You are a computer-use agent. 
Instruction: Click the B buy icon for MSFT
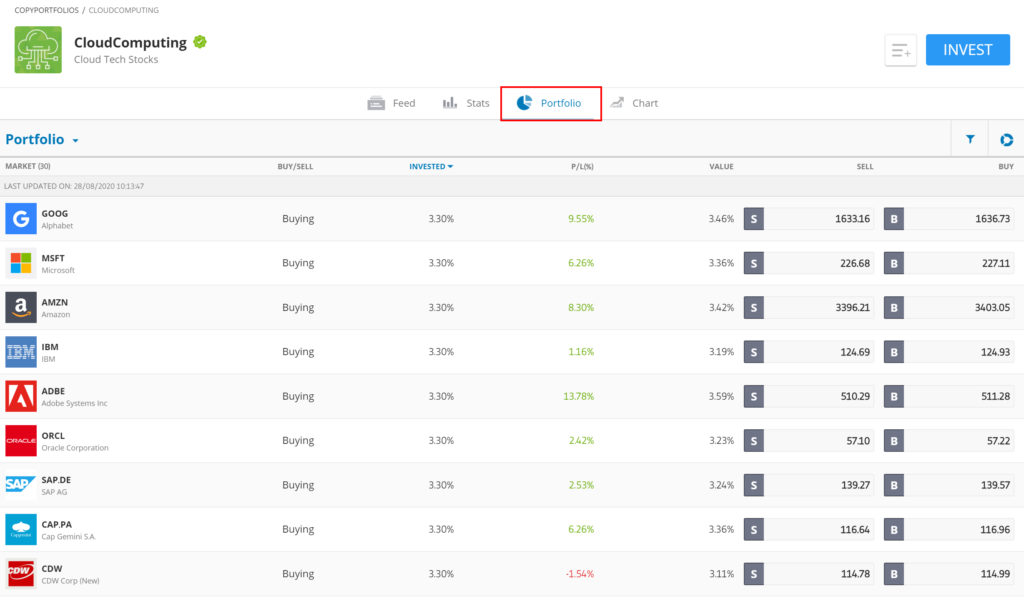coord(894,263)
